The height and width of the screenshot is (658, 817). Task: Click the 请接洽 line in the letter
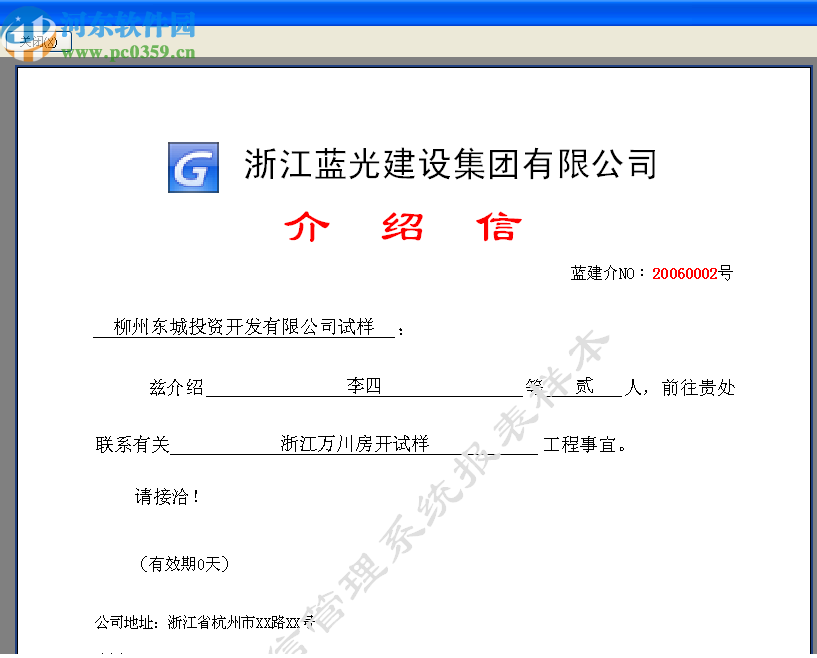[x=162, y=495]
